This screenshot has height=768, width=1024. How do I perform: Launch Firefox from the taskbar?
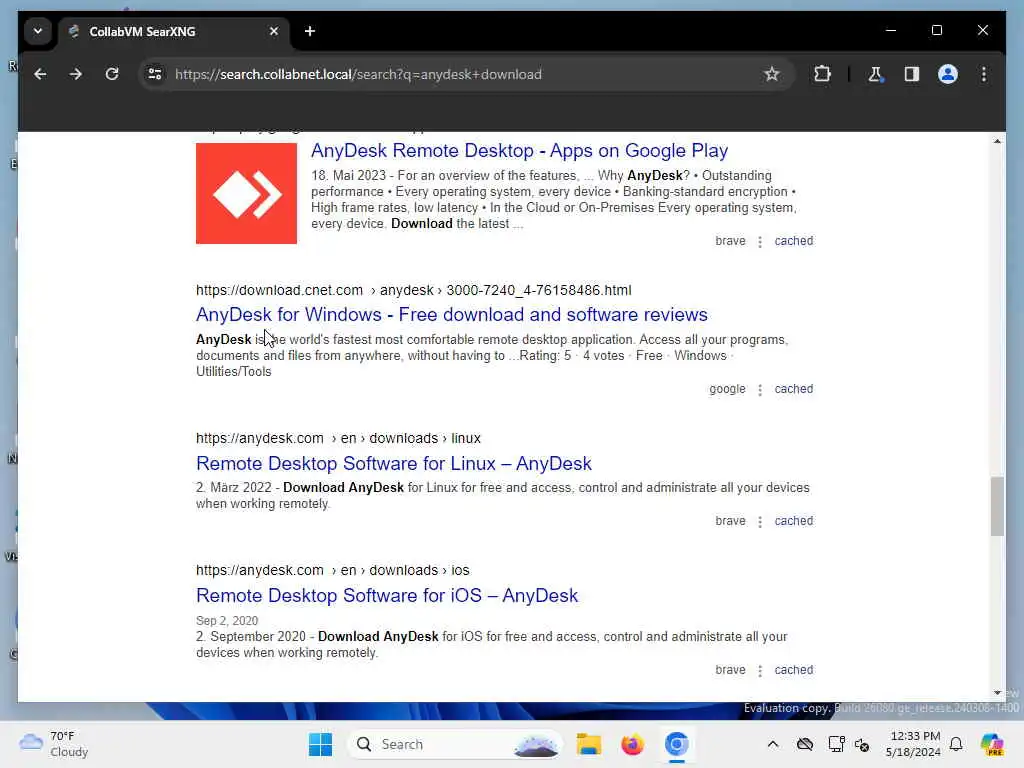point(632,744)
